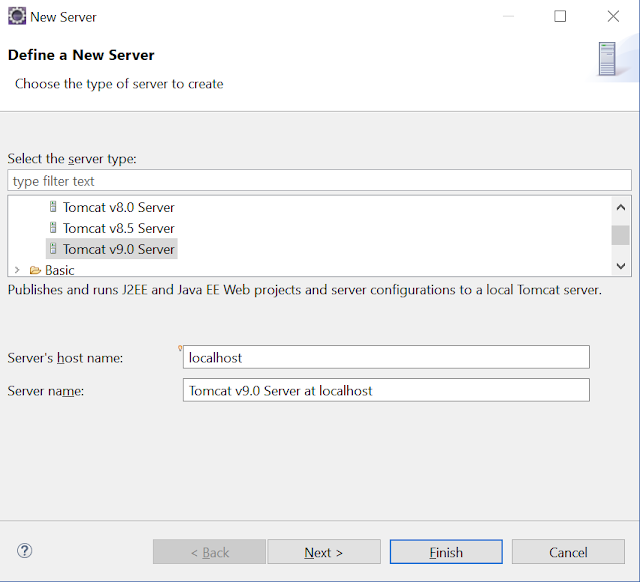Click Finish to create the server

[446, 552]
